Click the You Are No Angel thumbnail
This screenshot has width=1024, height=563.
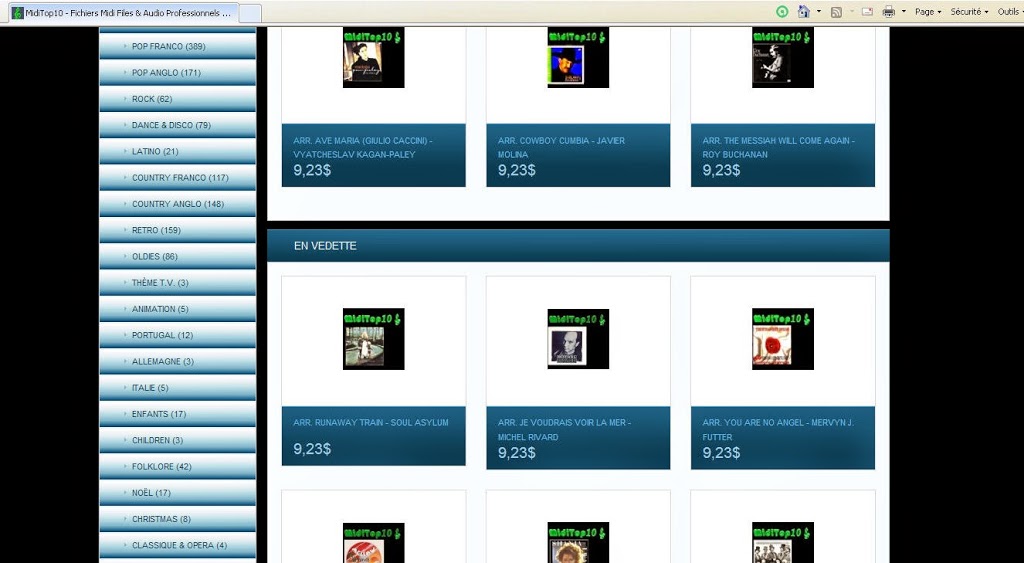(782, 338)
